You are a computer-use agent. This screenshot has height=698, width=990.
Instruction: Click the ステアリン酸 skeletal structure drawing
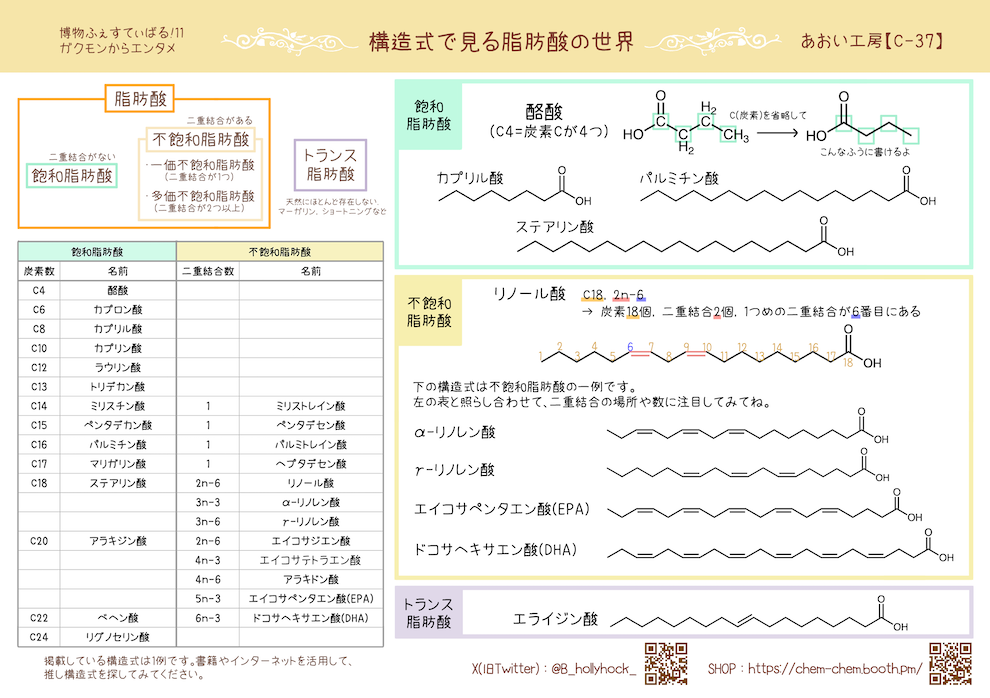pos(686,237)
